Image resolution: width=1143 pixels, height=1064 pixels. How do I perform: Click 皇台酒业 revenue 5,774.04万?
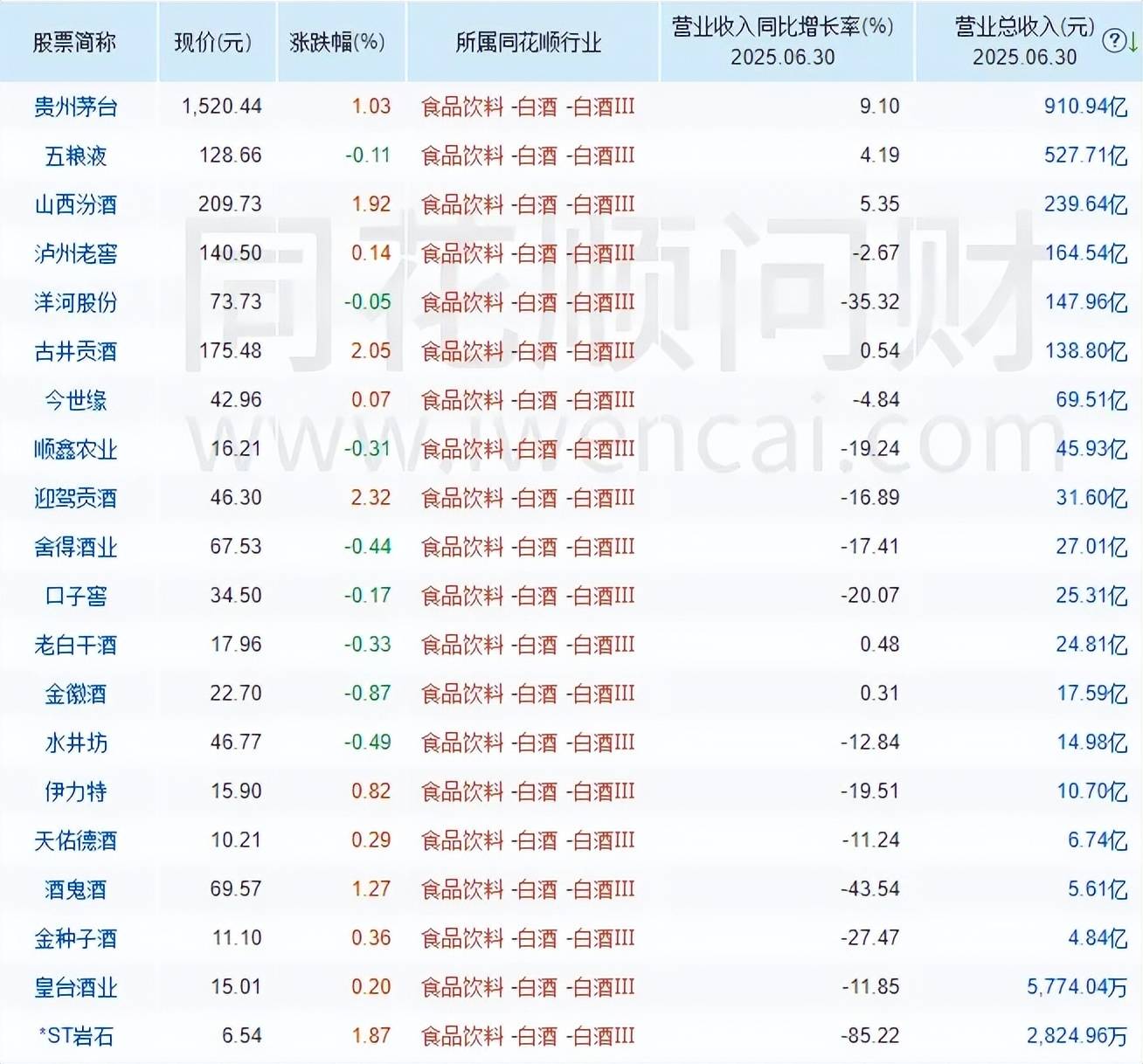(x=1077, y=987)
